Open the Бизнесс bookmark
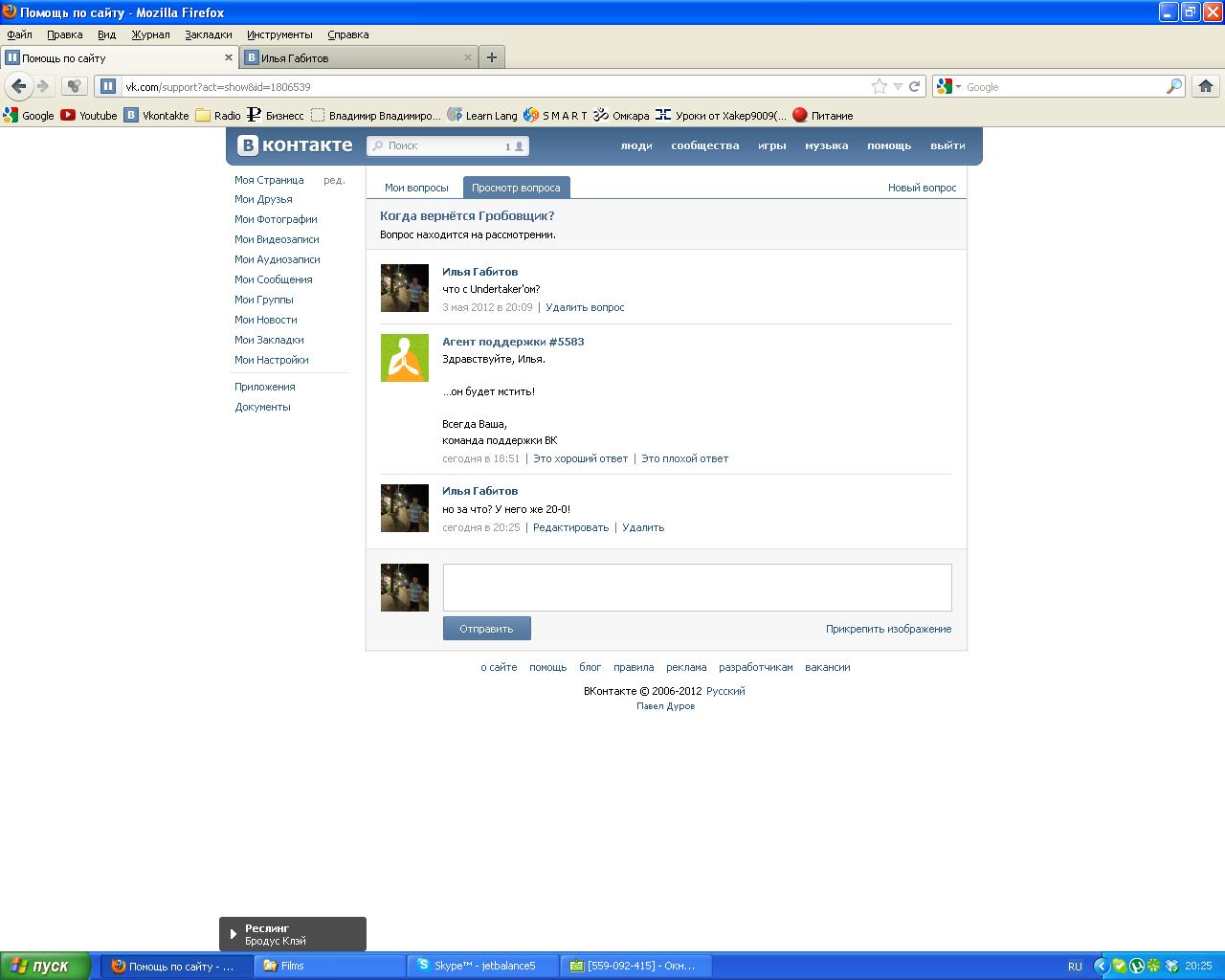Image resolution: width=1225 pixels, height=980 pixels. [276, 115]
